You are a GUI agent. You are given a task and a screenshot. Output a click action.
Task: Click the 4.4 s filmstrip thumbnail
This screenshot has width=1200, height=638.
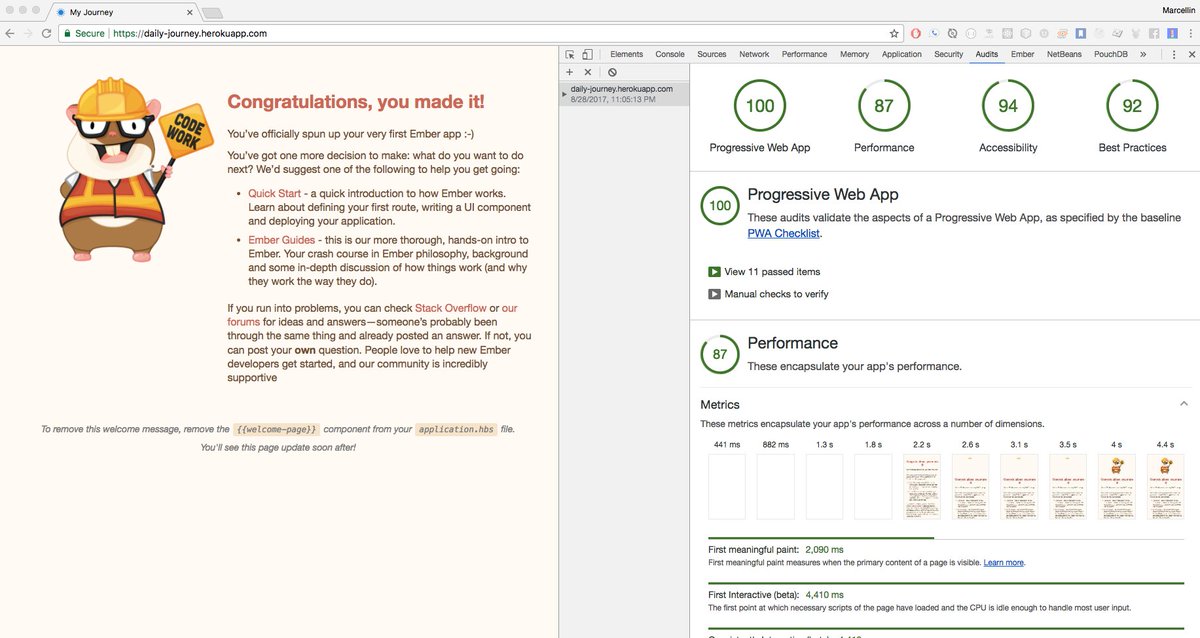[1165, 487]
